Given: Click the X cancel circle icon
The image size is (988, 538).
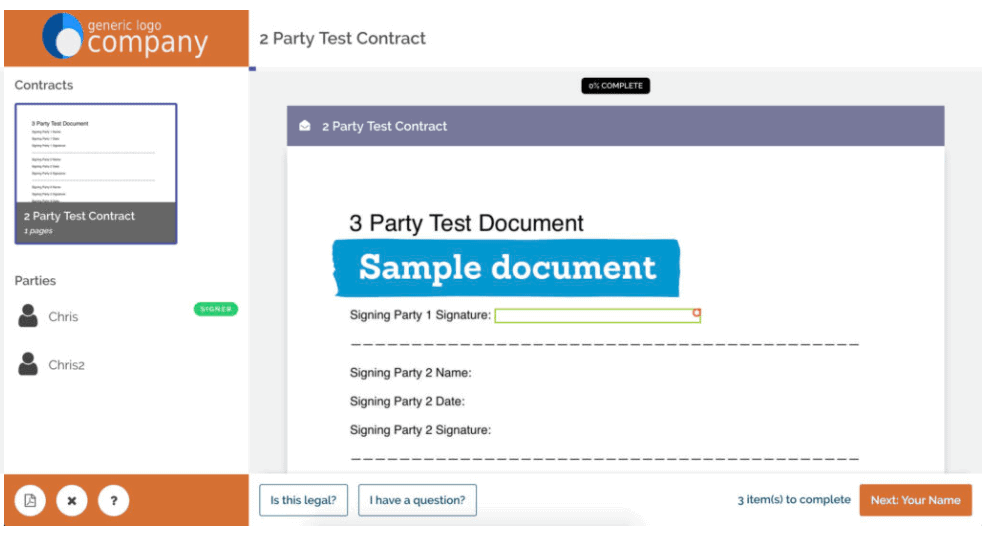Looking at the screenshot, I should (x=72, y=501).
